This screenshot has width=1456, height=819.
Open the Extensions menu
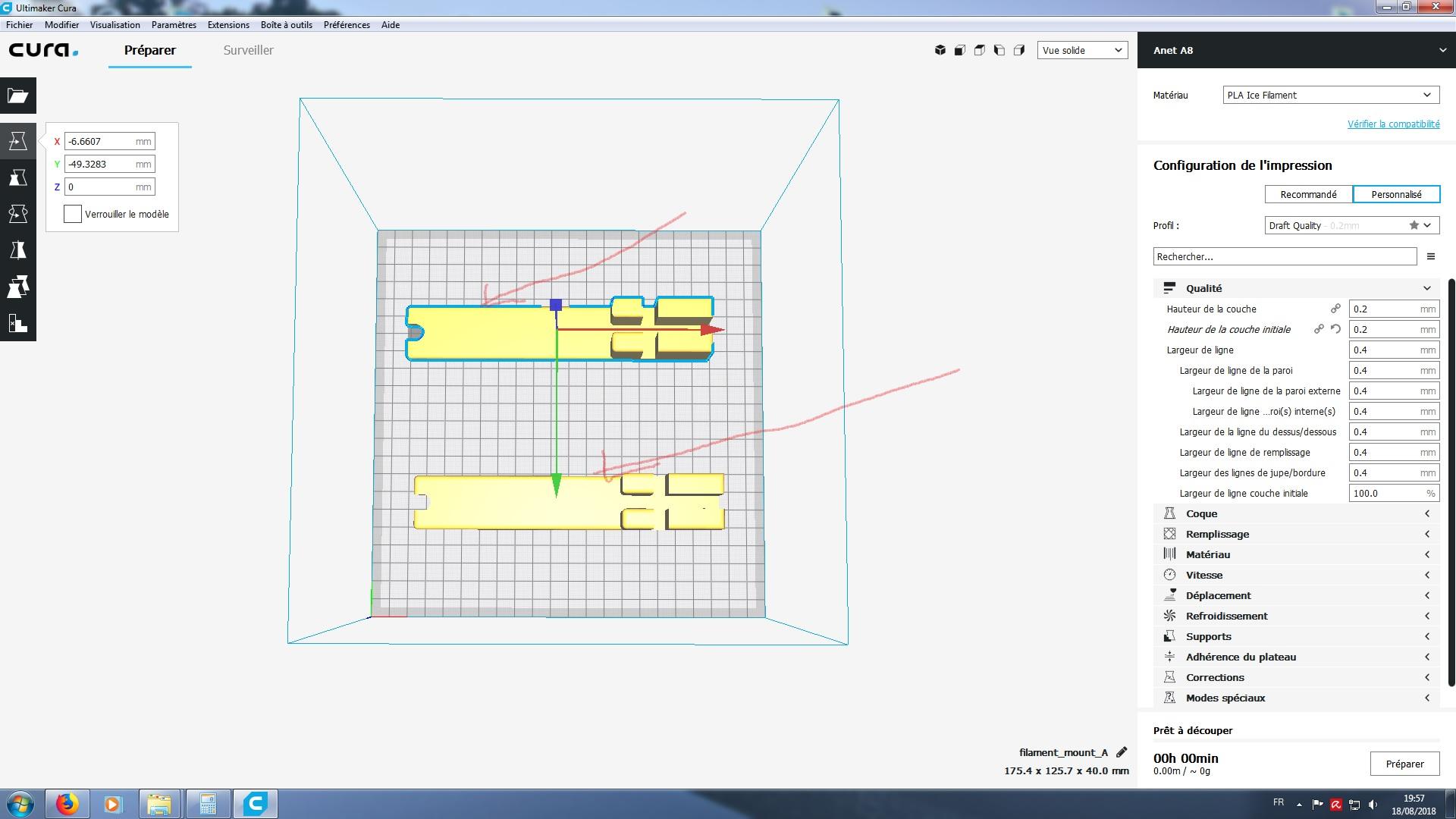pyautogui.click(x=228, y=25)
